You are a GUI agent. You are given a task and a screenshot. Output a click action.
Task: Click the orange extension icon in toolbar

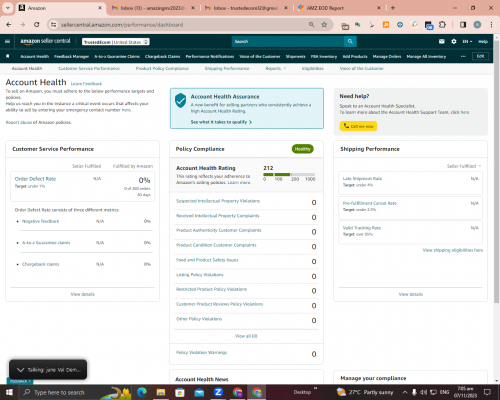(x=386, y=25)
